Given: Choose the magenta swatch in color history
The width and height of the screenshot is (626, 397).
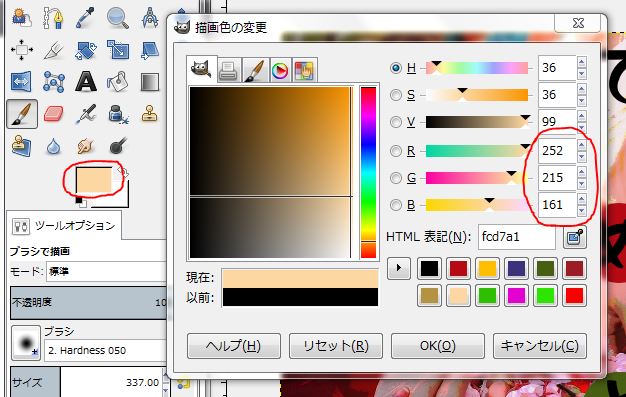Looking at the screenshot, I should tap(516, 296).
